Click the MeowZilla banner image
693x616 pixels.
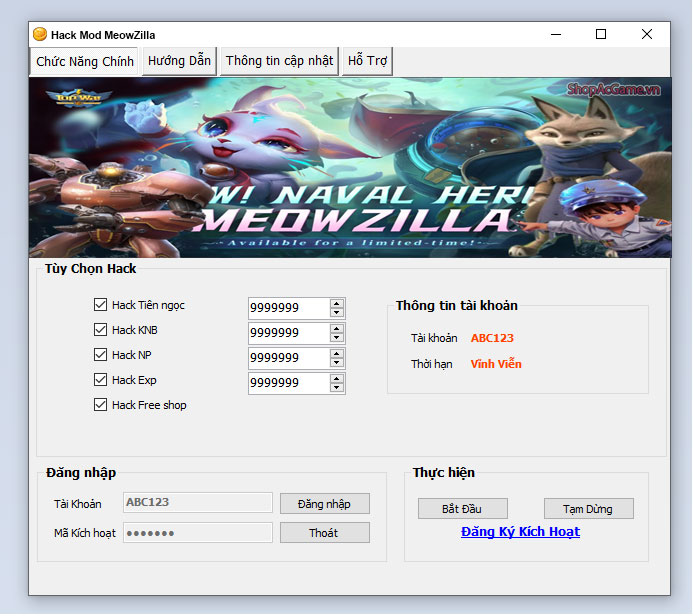pyautogui.click(x=350, y=167)
